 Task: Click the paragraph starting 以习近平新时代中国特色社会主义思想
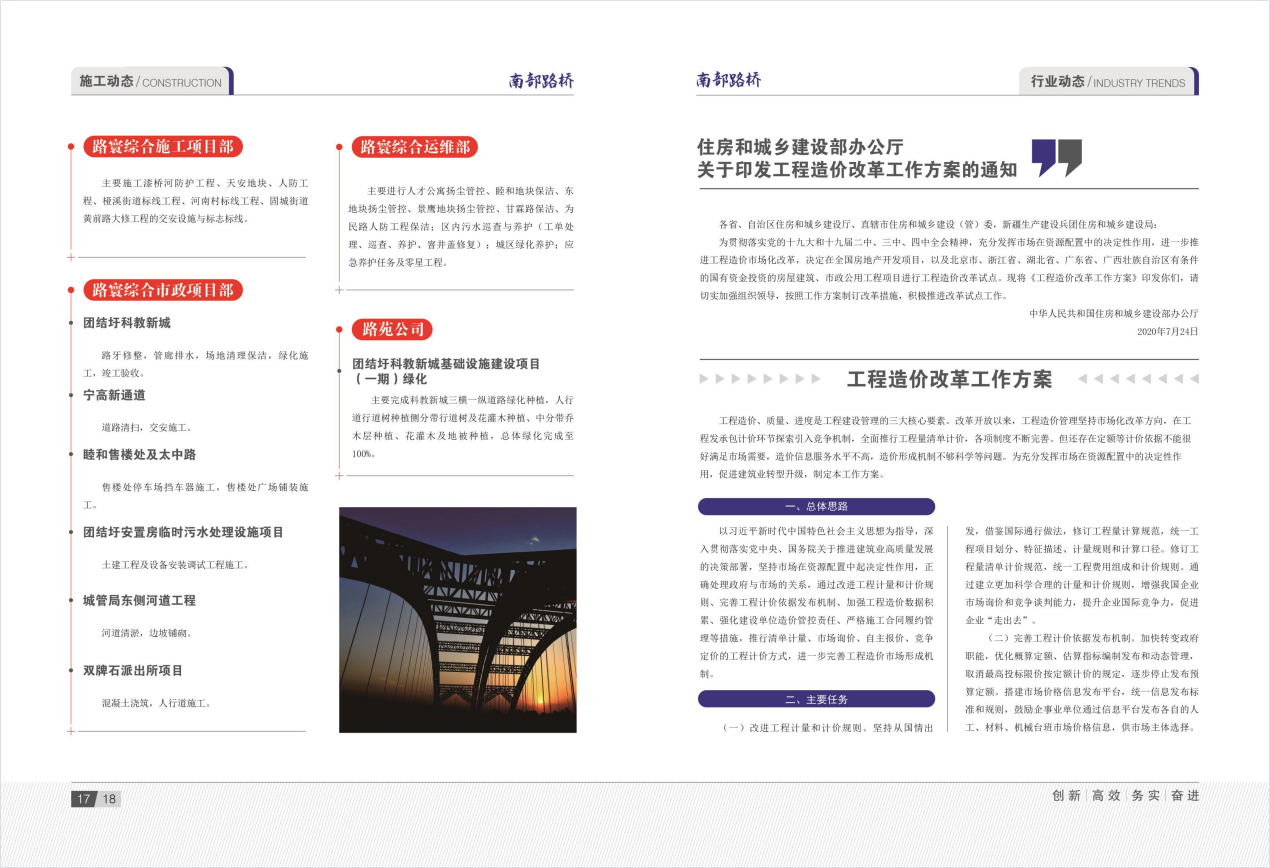click(x=816, y=601)
